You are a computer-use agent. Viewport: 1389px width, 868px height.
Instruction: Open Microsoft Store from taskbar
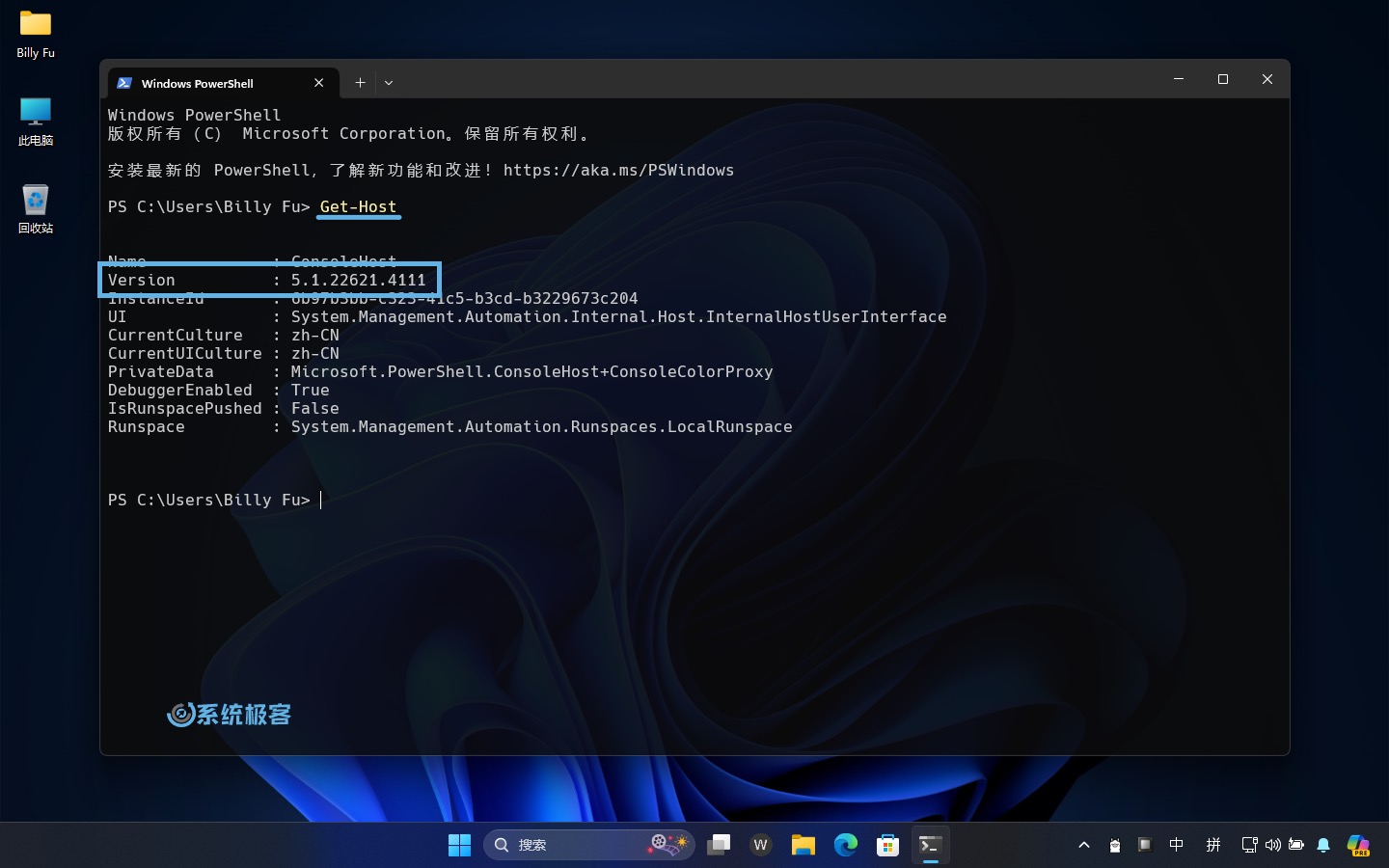click(x=888, y=845)
